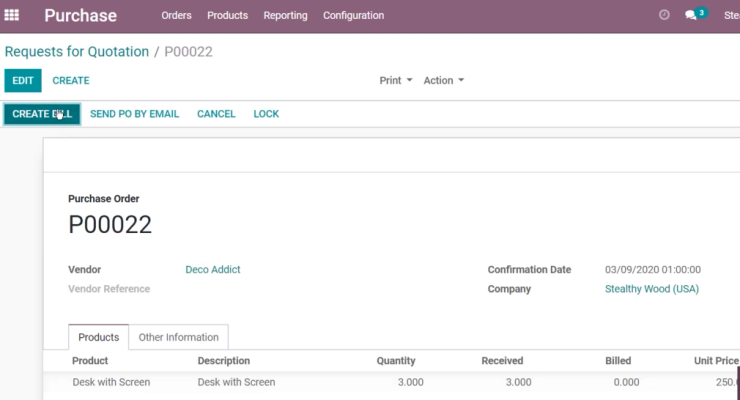Open the Reporting menu
740x400 pixels.
pos(286,15)
